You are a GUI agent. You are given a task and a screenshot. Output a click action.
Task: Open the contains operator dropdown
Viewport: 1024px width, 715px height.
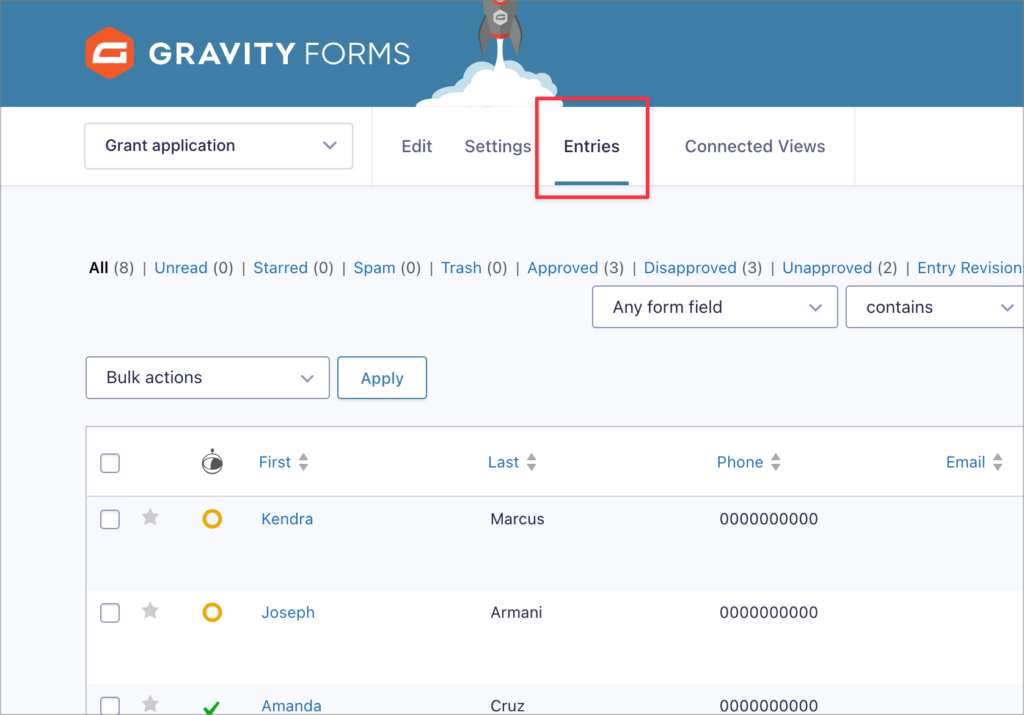pos(935,307)
